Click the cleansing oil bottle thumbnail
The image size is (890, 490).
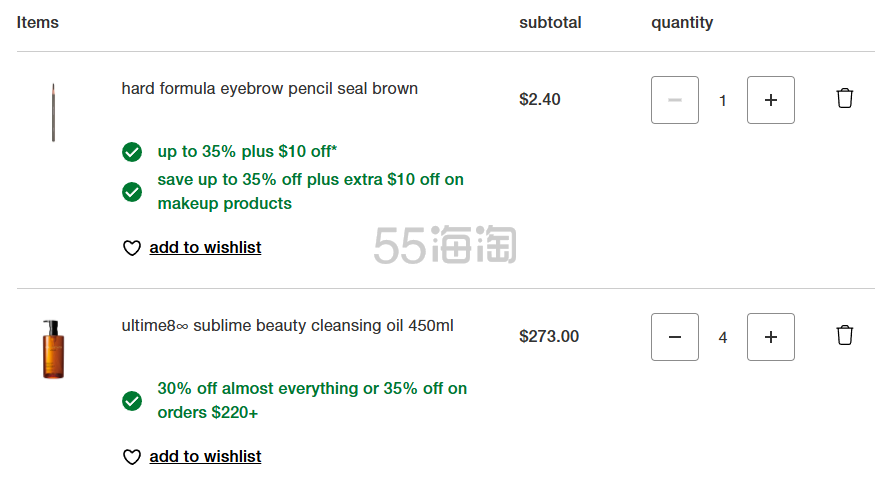tap(53, 349)
